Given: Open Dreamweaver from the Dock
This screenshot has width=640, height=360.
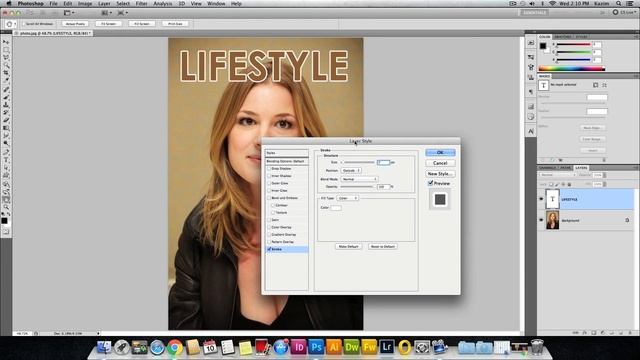Looking at the screenshot, I should pyautogui.click(x=351, y=347).
